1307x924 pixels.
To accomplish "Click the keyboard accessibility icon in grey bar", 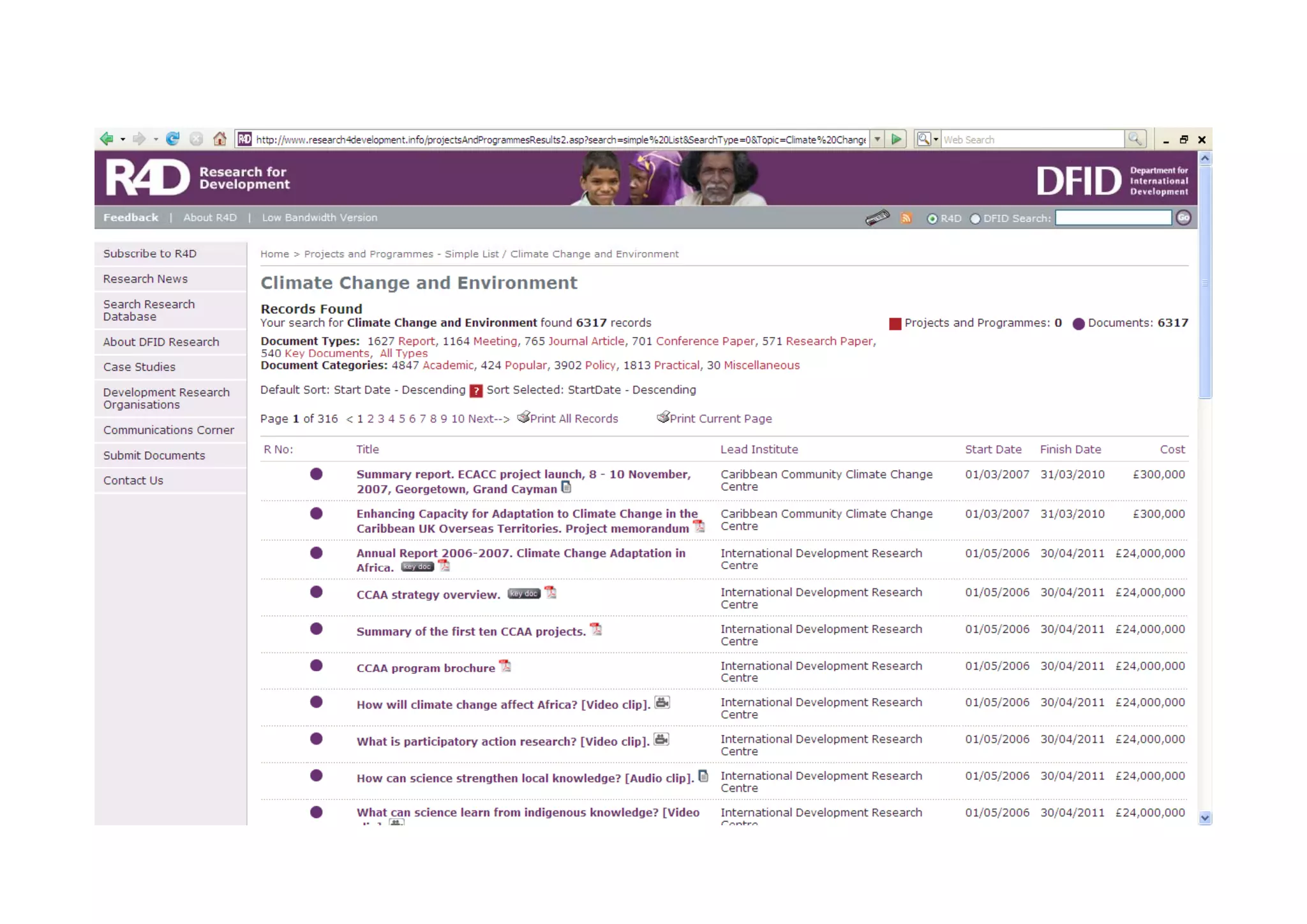I will (878, 218).
